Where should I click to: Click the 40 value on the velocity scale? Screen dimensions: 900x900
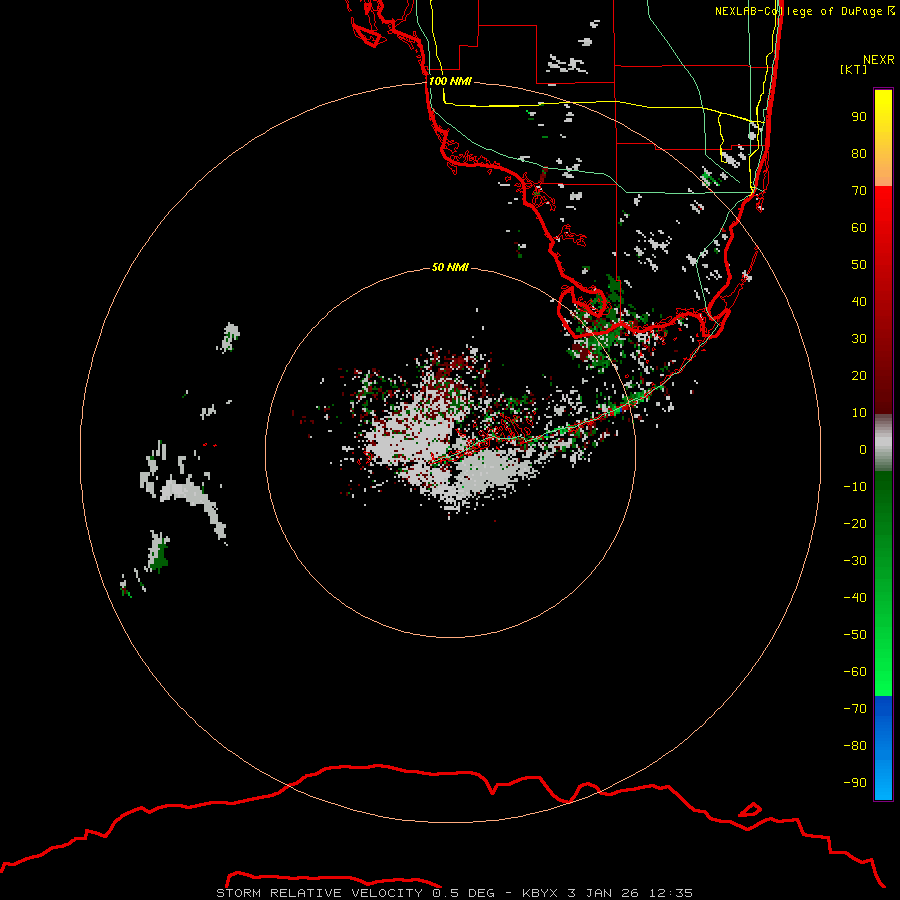click(x=859, y=301)
